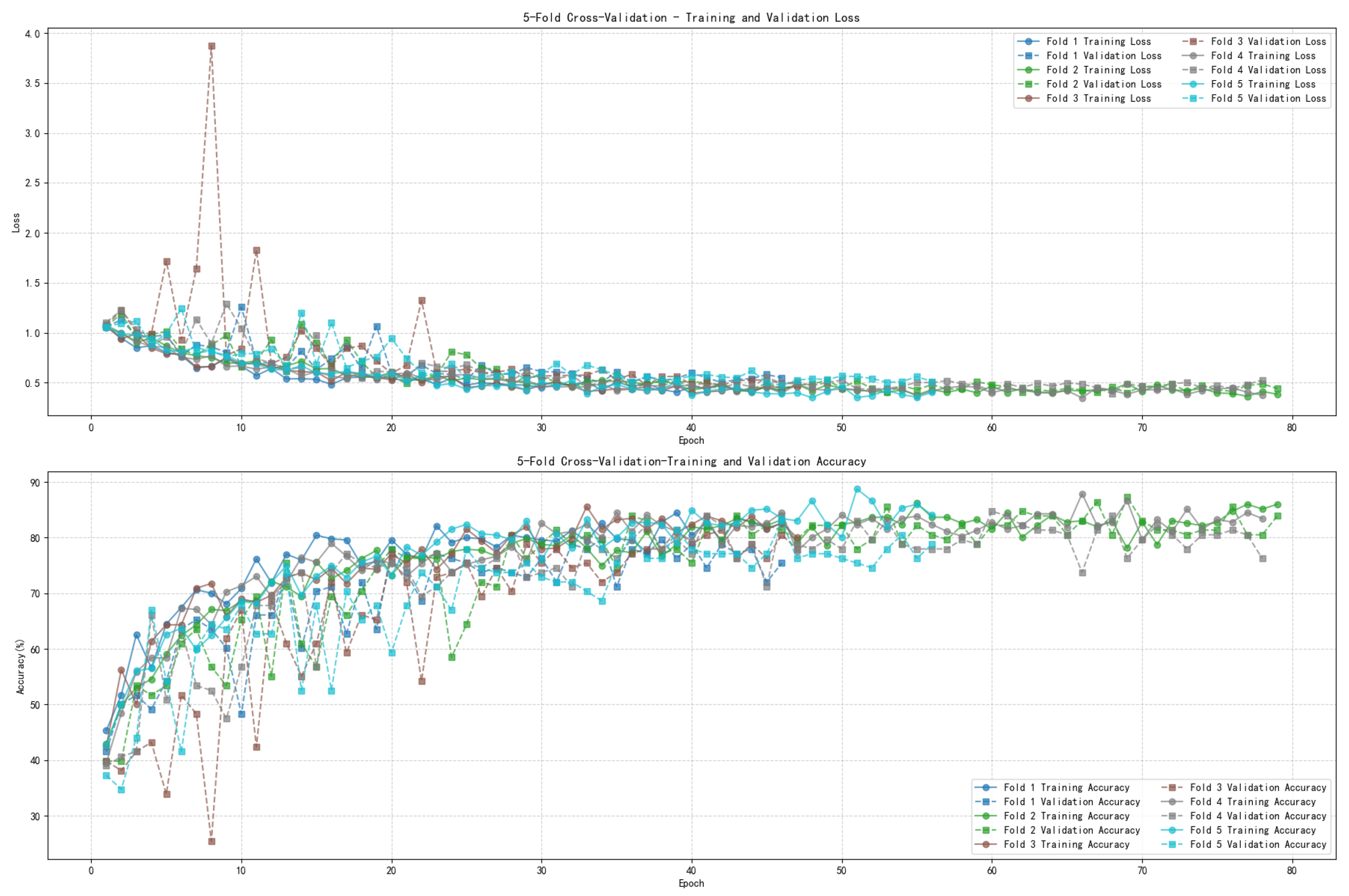Image resolution: width=1349 pixels, height=896 pixels.
Task: Click the Epoch label under the loss chart
Action: (x=691, y=440)
